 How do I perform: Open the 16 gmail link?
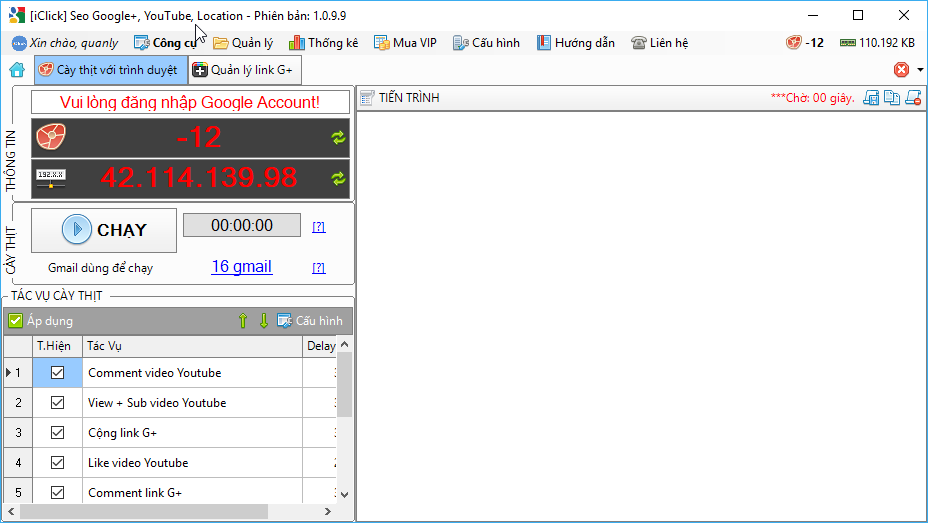pyautogui.click(x=241, y=267)
